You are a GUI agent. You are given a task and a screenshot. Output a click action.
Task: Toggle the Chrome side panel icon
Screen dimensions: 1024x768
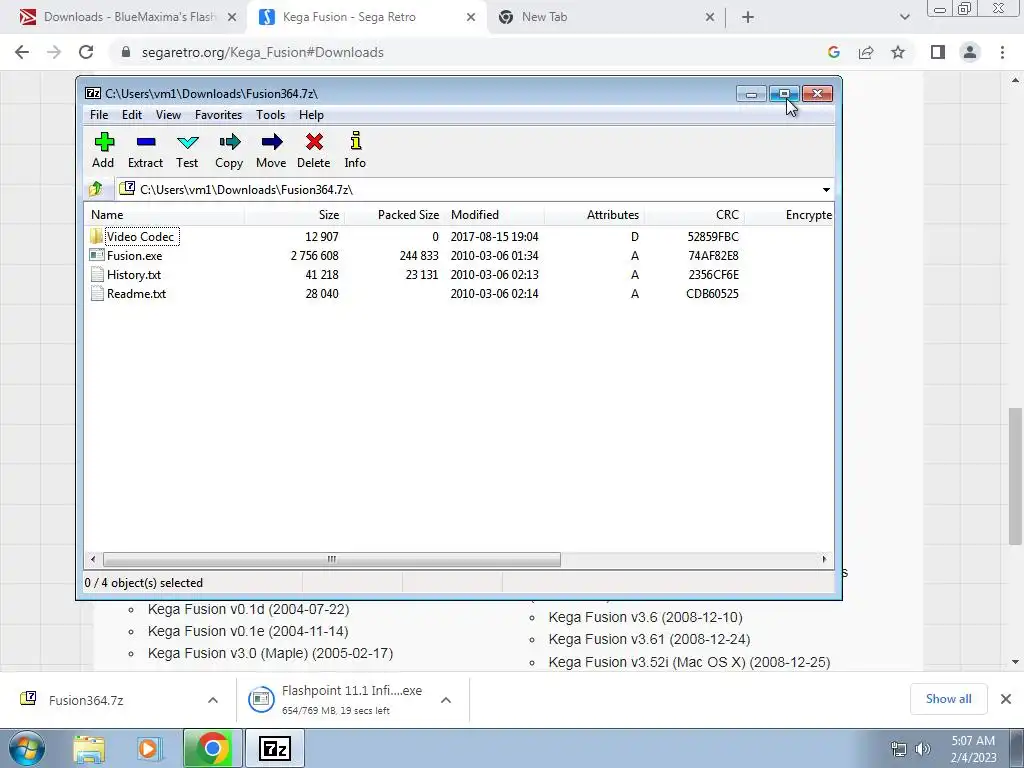pyautogui.click(x=938, y=52)
